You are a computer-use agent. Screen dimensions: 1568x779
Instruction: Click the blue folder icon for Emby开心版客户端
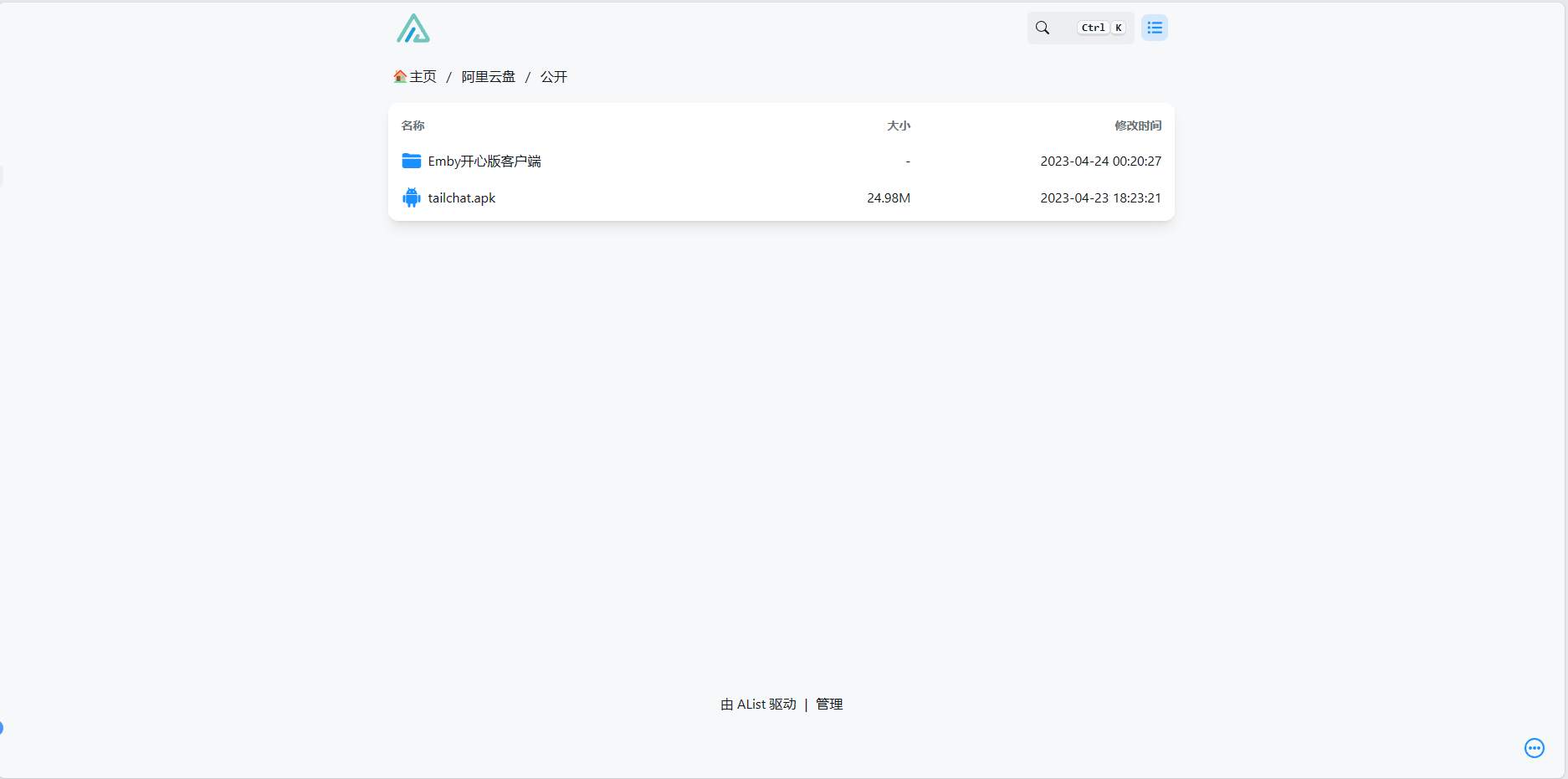[x=412, y=161]
